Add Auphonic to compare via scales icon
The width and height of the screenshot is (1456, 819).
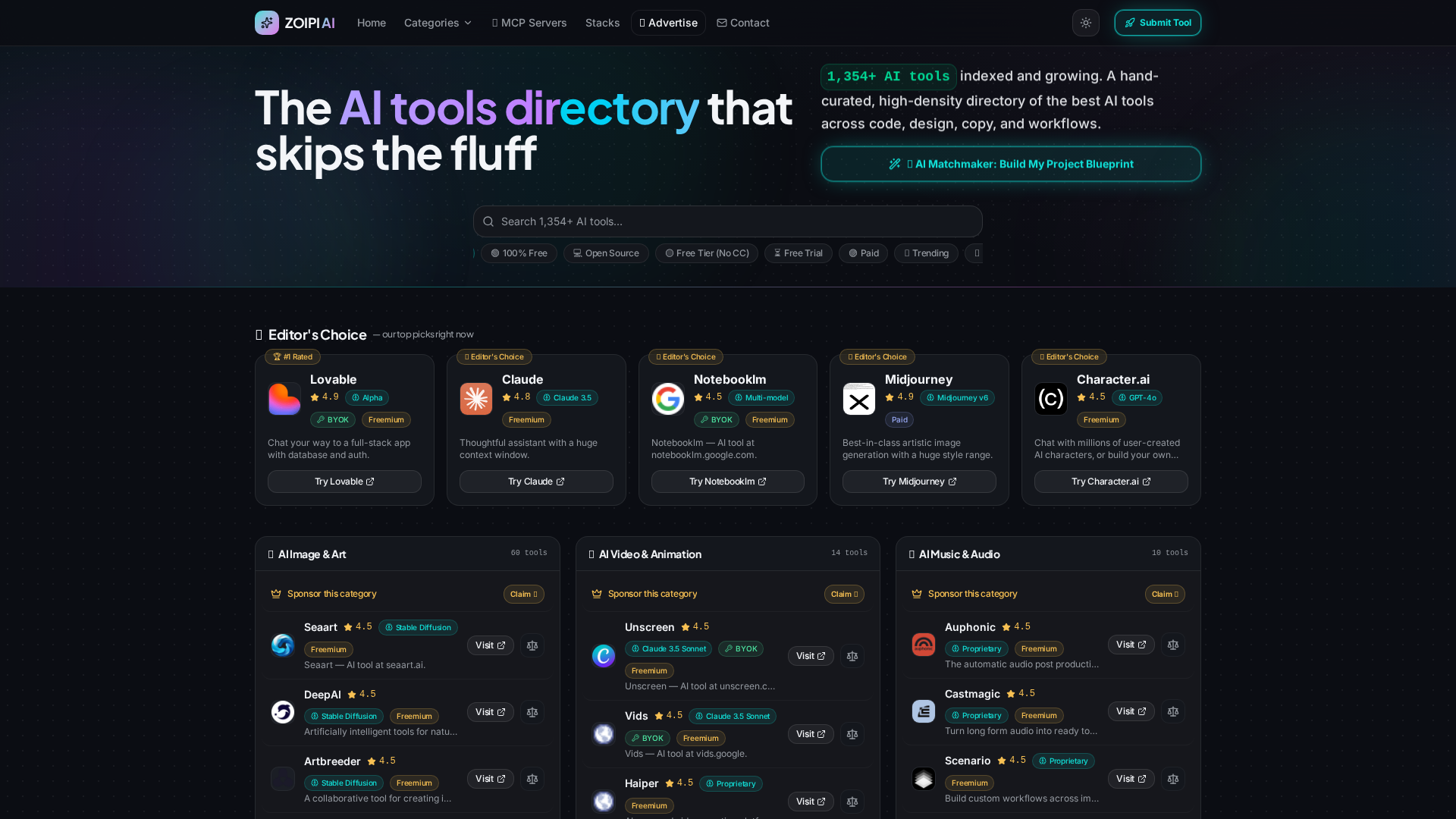click(x=1173, y=645)
